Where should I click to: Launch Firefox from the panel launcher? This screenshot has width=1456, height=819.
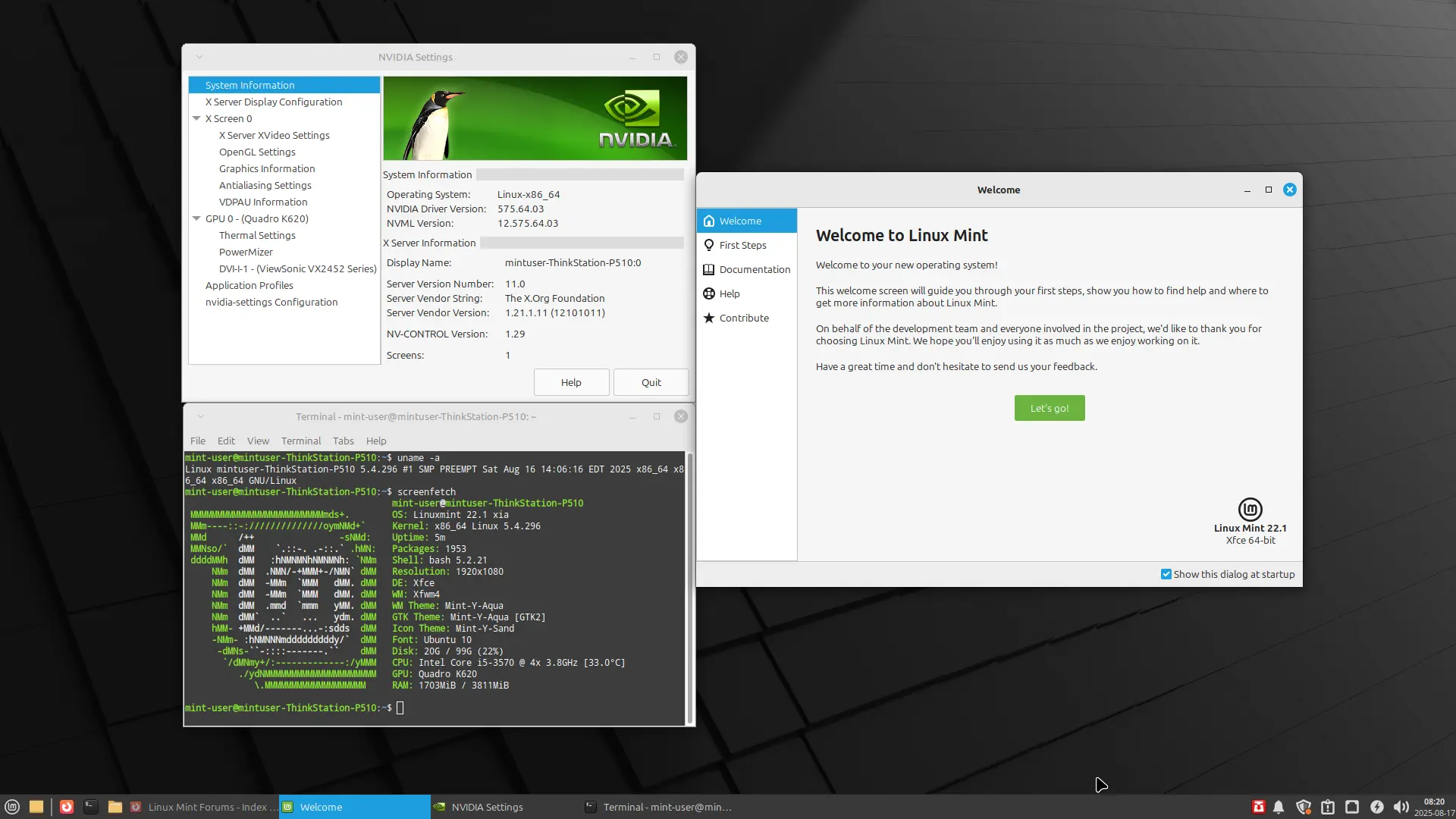[67, 807]
